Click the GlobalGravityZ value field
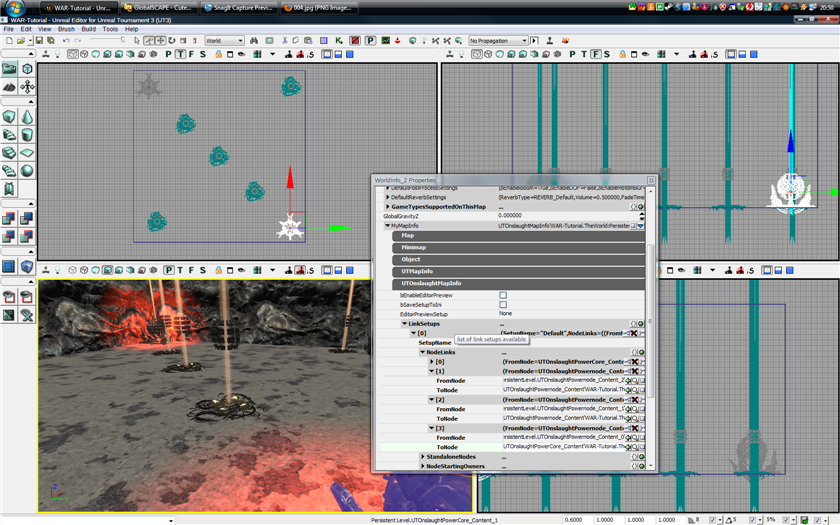The width and height of the screenshot is (840, 525). coord(568,216)
